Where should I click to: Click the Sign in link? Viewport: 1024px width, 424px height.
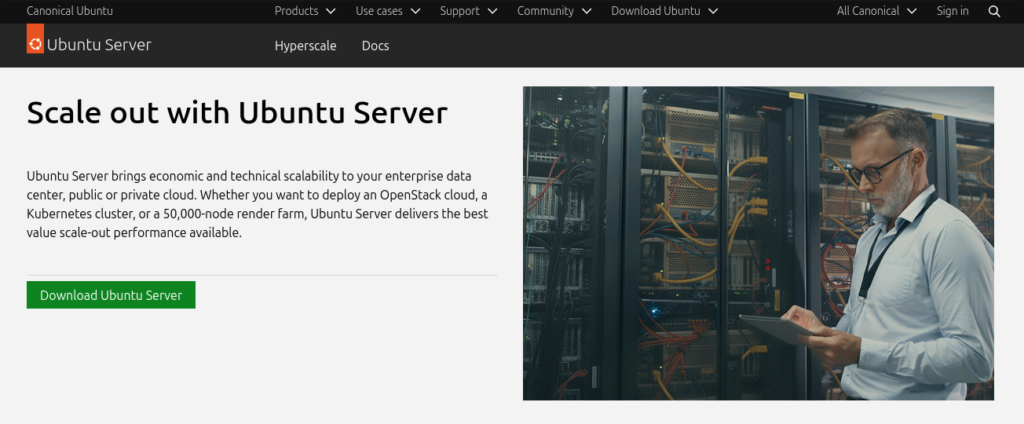pyautogui.click(x=952, y=11)
